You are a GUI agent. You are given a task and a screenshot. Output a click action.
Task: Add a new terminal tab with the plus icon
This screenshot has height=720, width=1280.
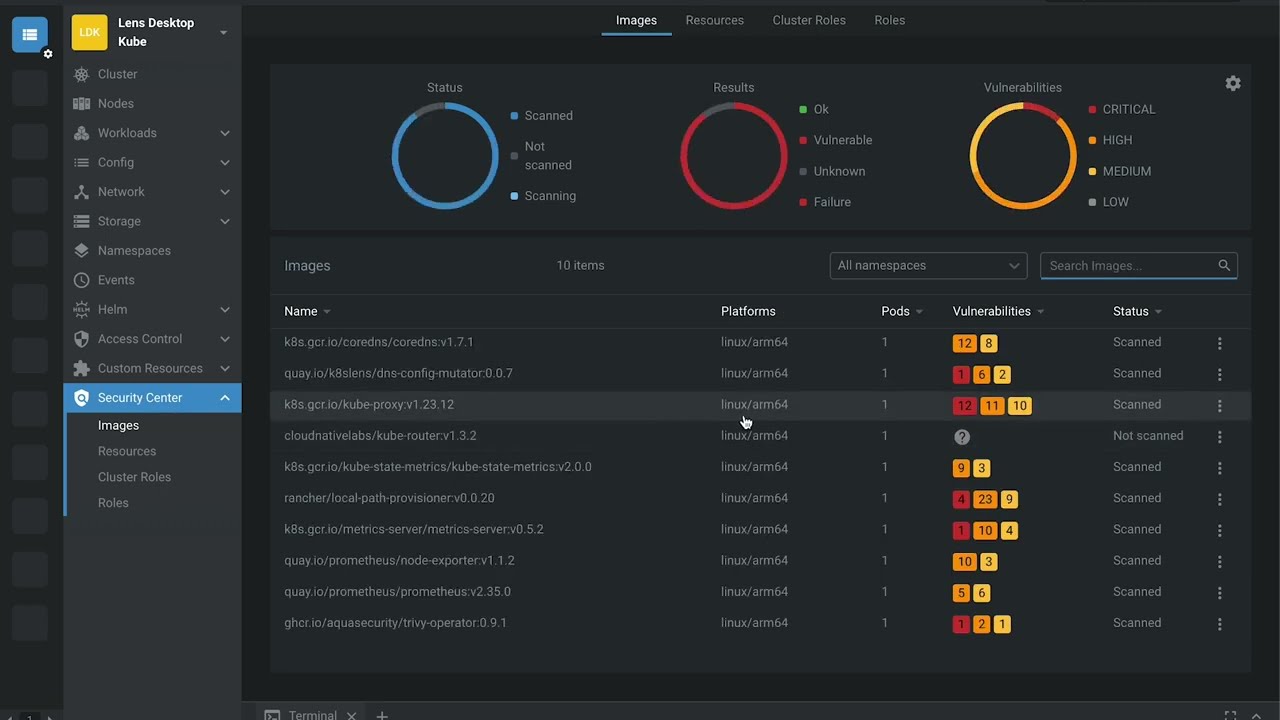coord(382,715)
